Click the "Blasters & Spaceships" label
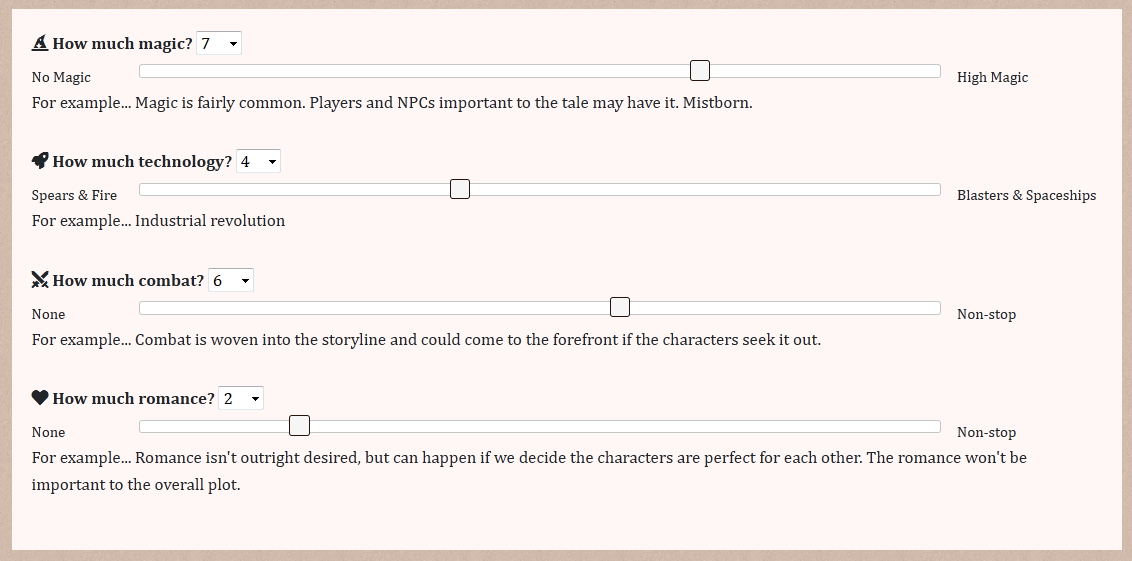The height and width of the screenshot is (561, 1132). [1026, 195]
